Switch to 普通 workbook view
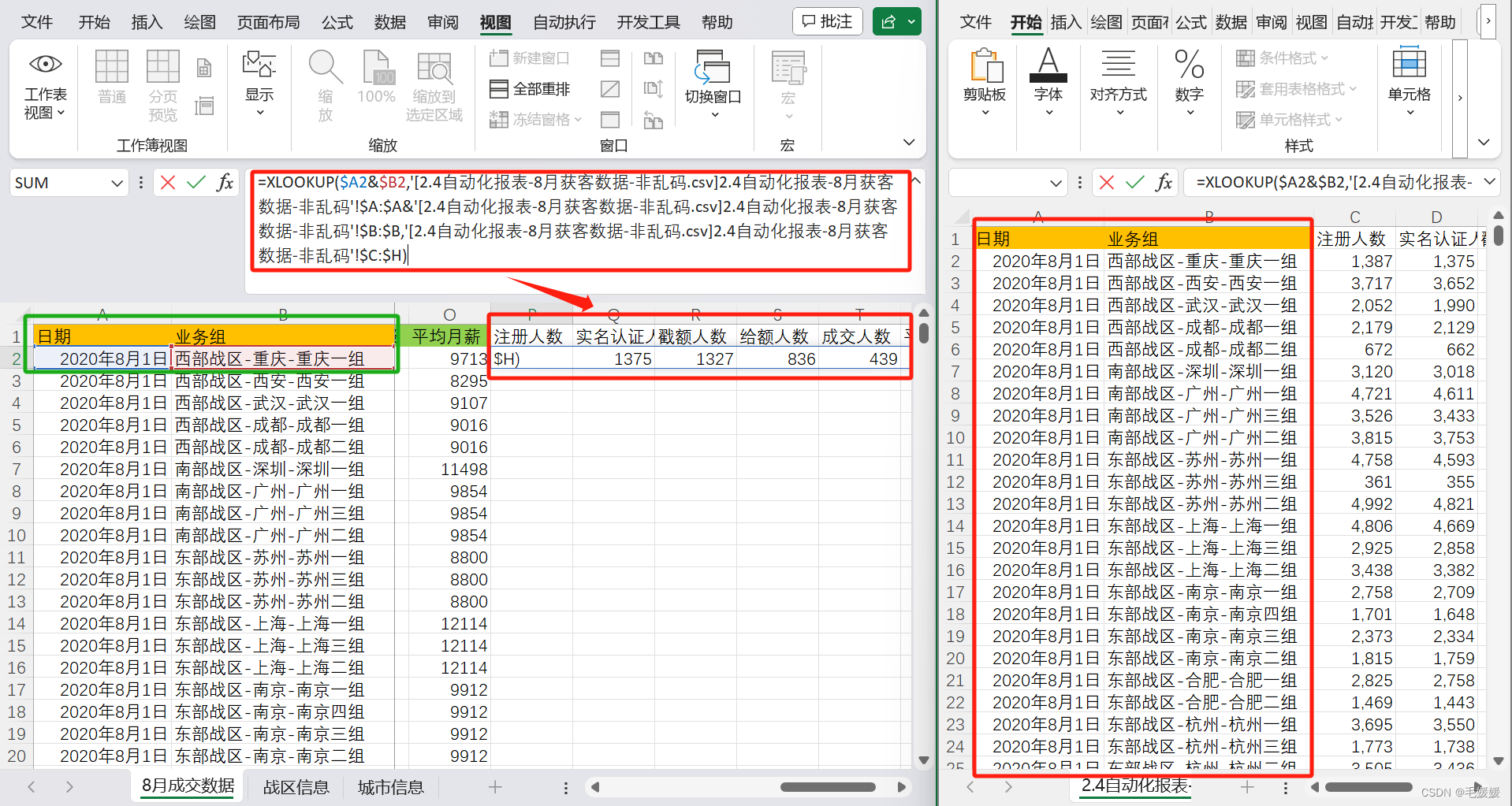 111,77
